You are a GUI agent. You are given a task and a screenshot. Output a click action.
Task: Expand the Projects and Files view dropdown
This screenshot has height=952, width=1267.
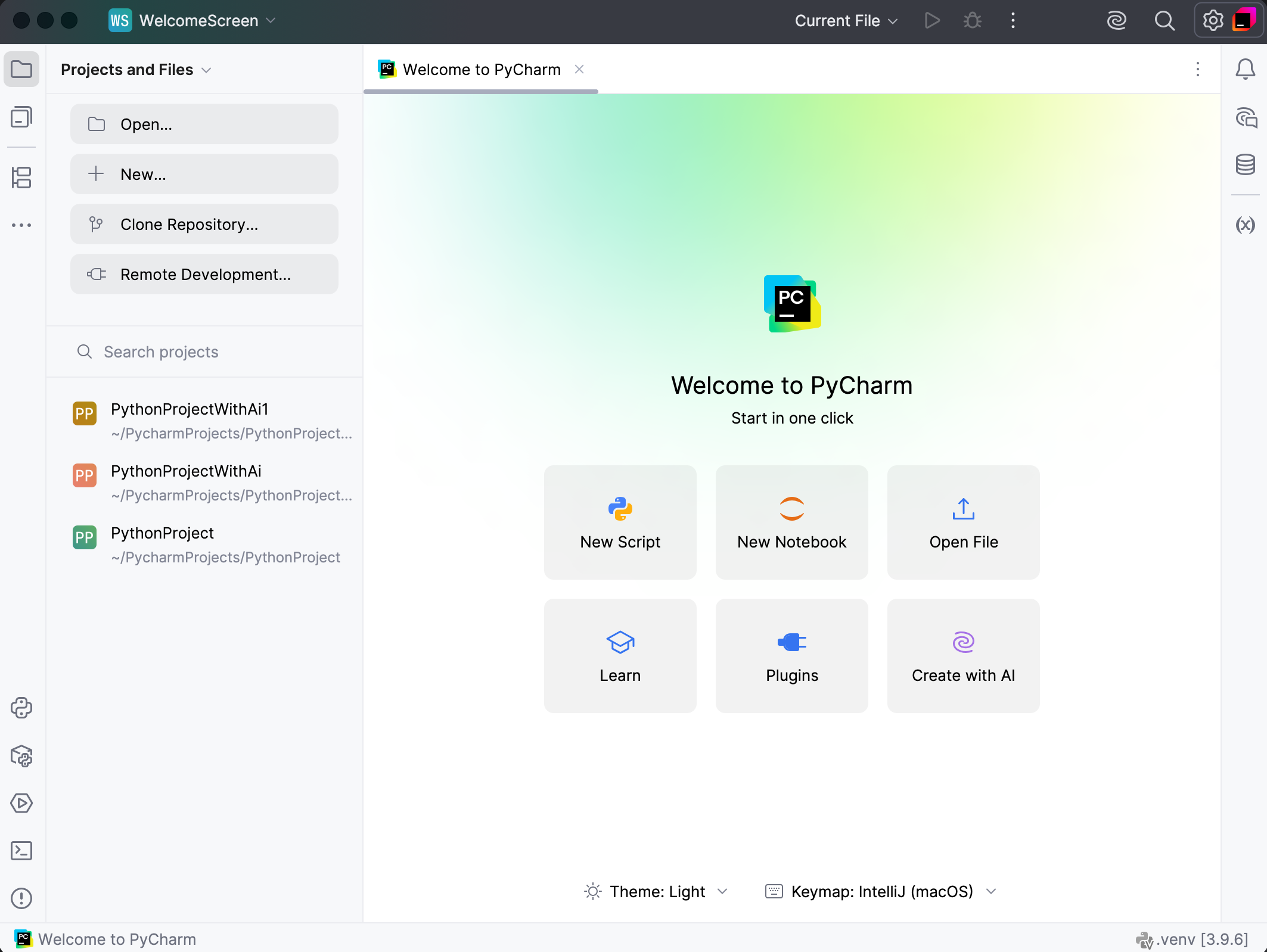coord(136,70)
